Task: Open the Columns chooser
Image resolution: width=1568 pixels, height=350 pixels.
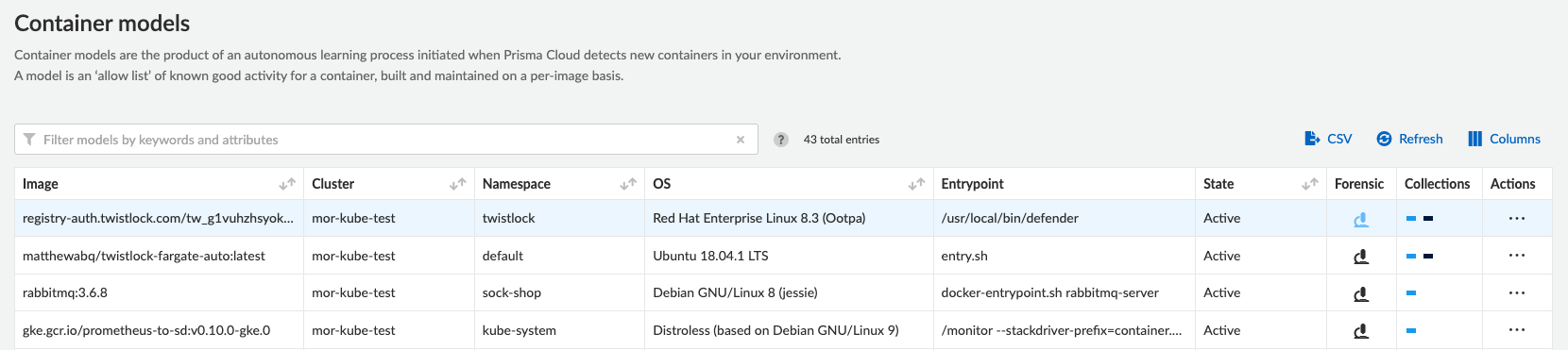Action: tap(1505, 139)
